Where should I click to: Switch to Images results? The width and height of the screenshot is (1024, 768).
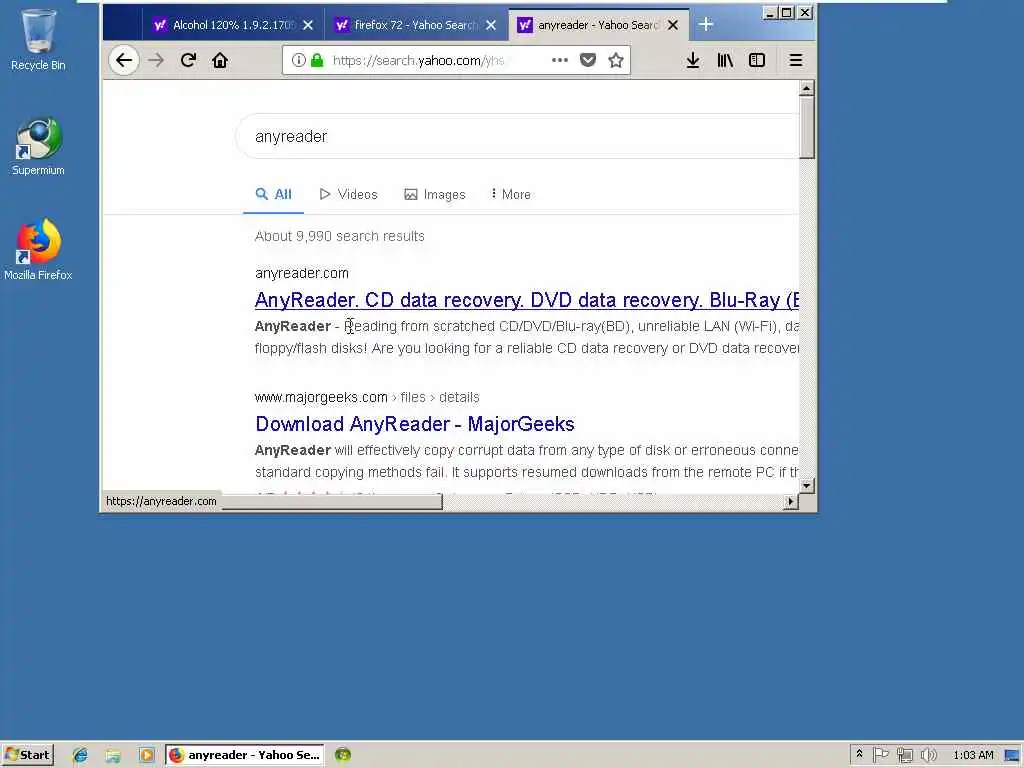(x=435, y=195)
